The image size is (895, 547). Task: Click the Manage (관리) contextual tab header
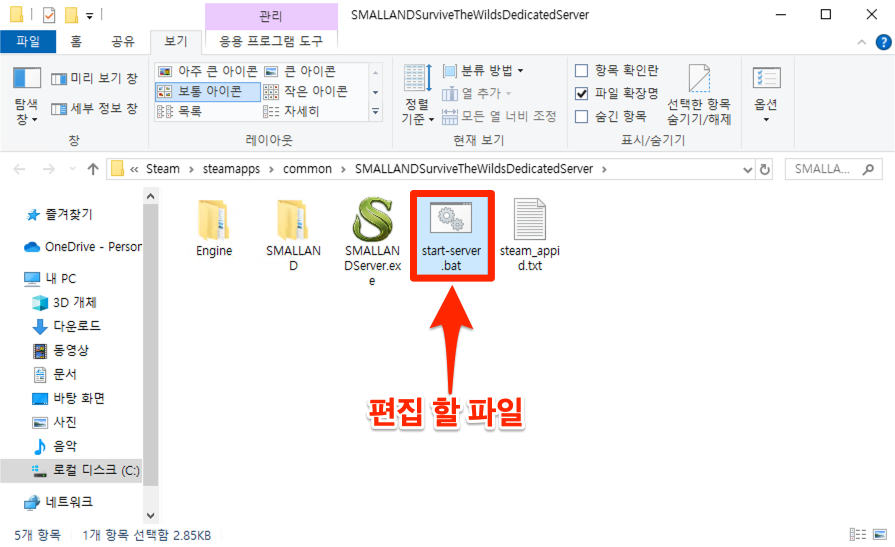[x=271, y=15]
